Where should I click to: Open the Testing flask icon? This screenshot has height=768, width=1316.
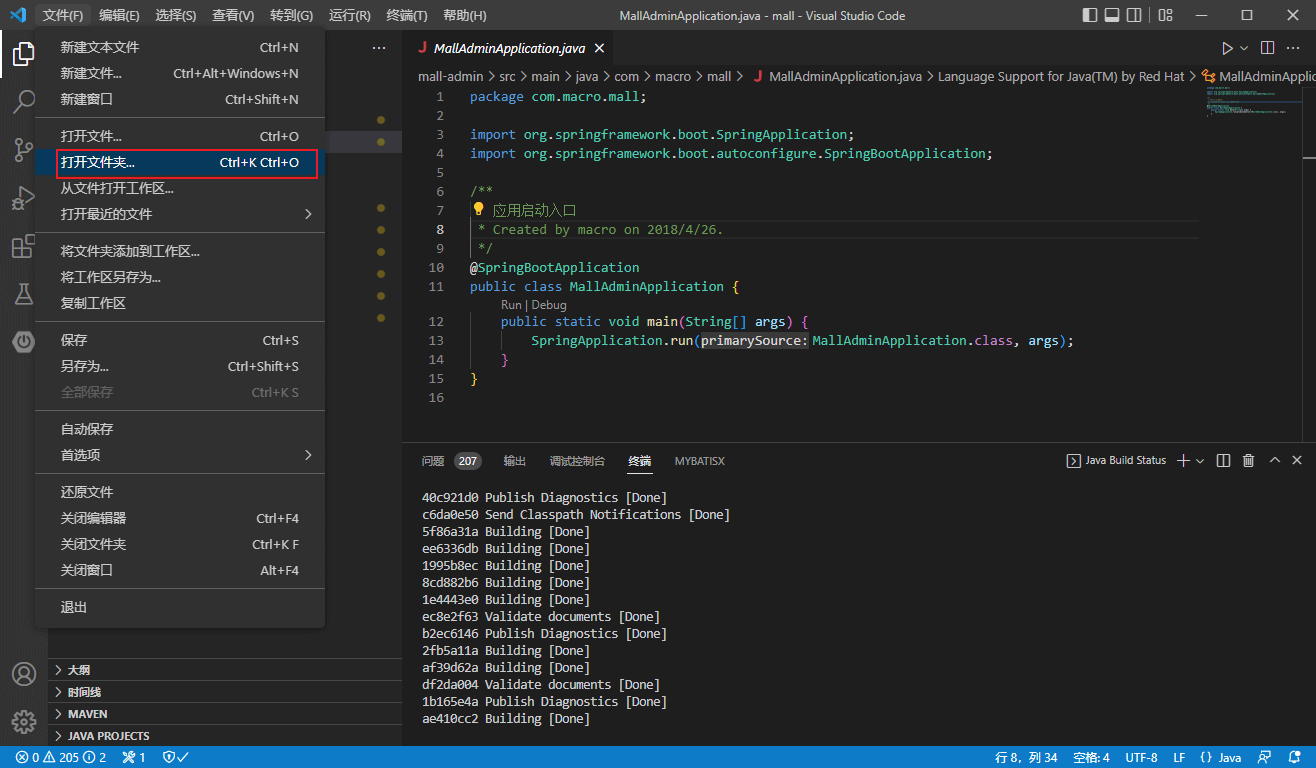click(x=24, y=294)
